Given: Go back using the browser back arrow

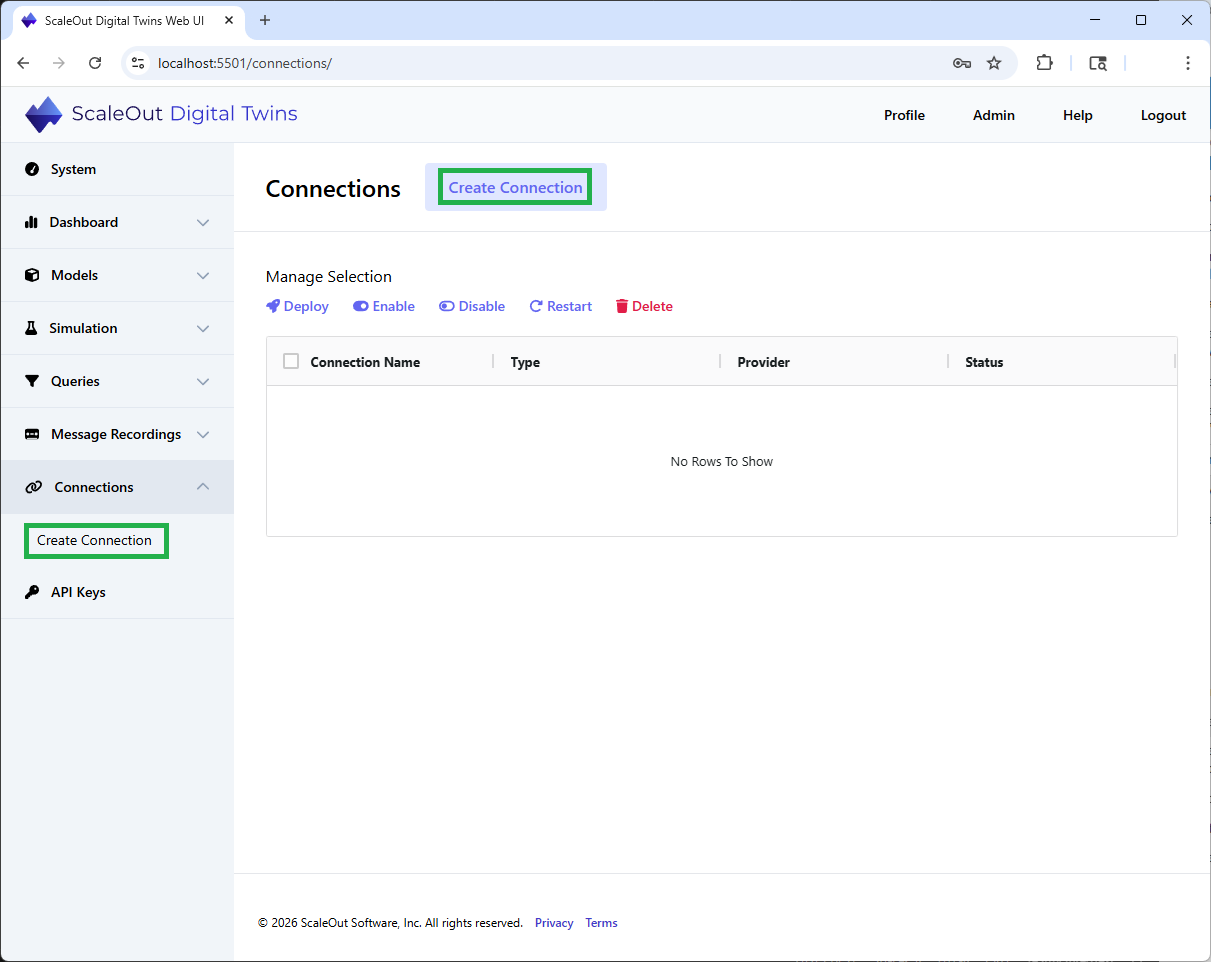Looking at the screenshot, I should pos(23,63).
